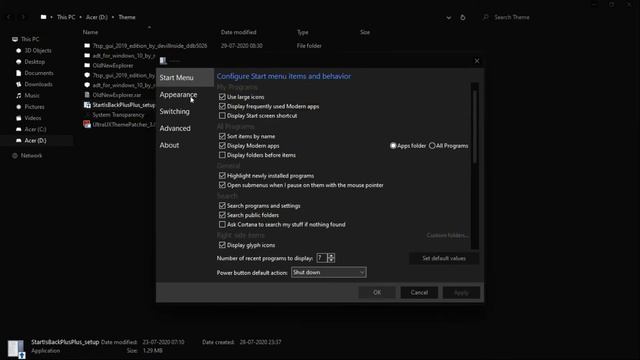Screen dimensions: 640x360
Task: Open the Custom folders link
Action: pos(447,236)
